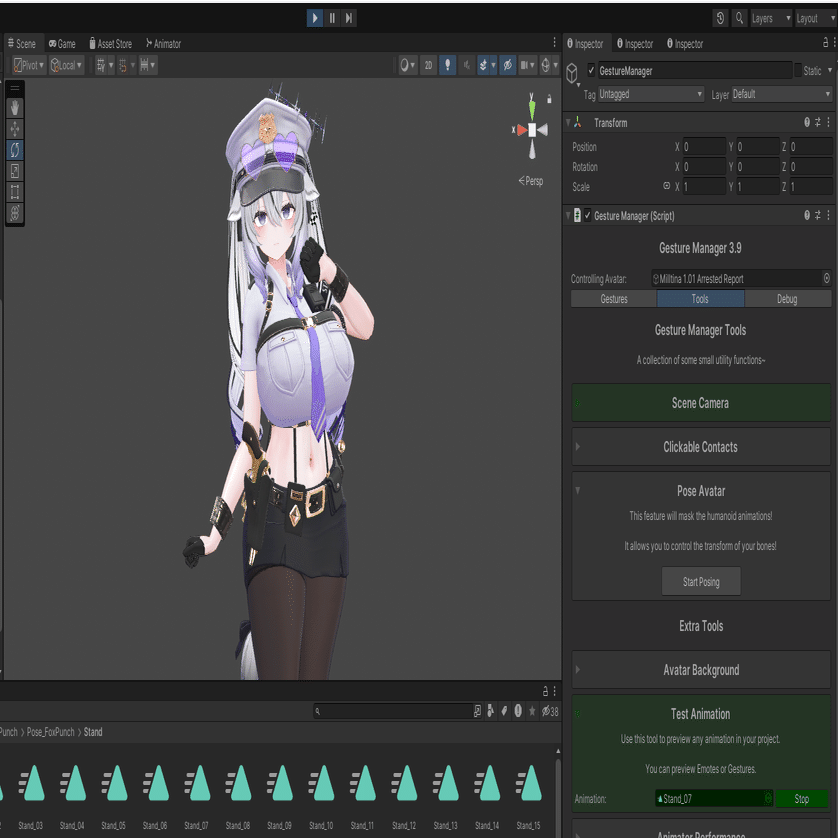Click the Start Posing button
838x838 pixels.
click(701, 582)
